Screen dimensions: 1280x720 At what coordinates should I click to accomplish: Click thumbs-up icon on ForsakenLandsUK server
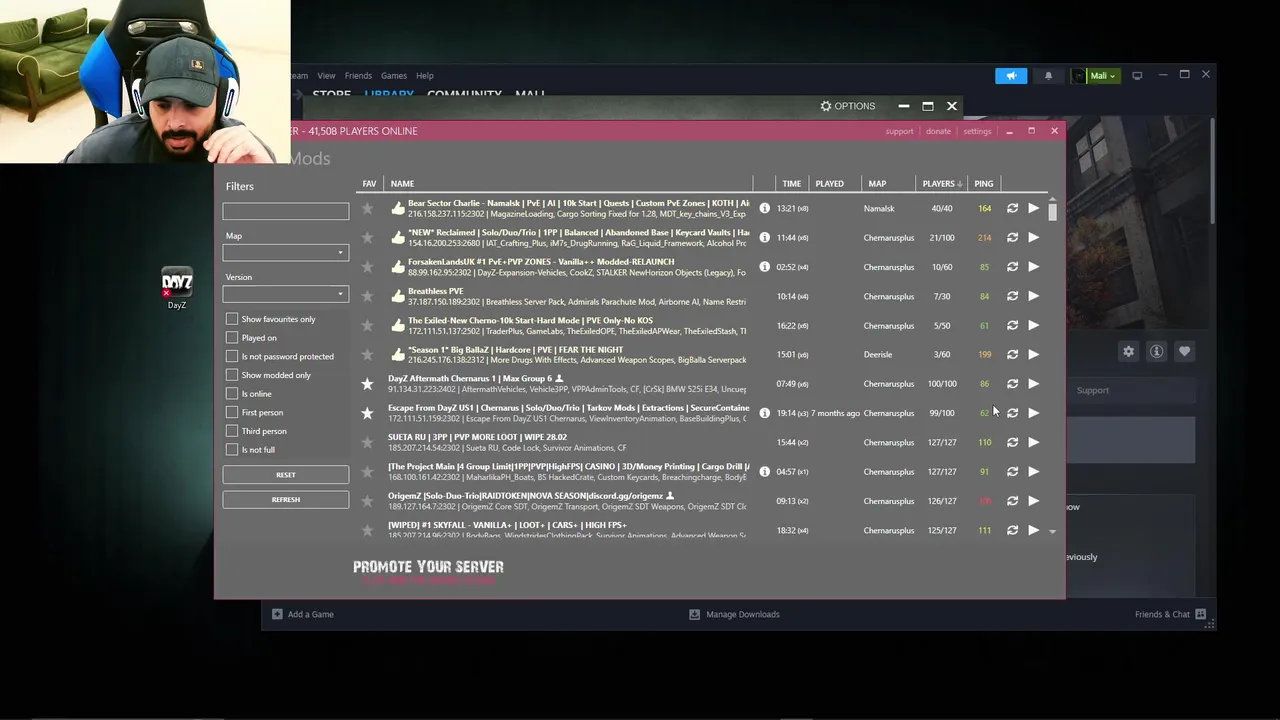[x=398, y=267]
